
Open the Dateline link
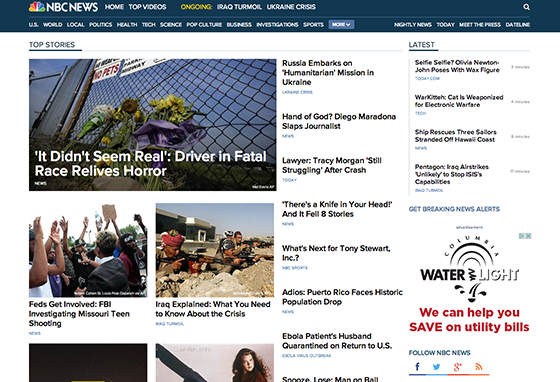pos(518,25)
